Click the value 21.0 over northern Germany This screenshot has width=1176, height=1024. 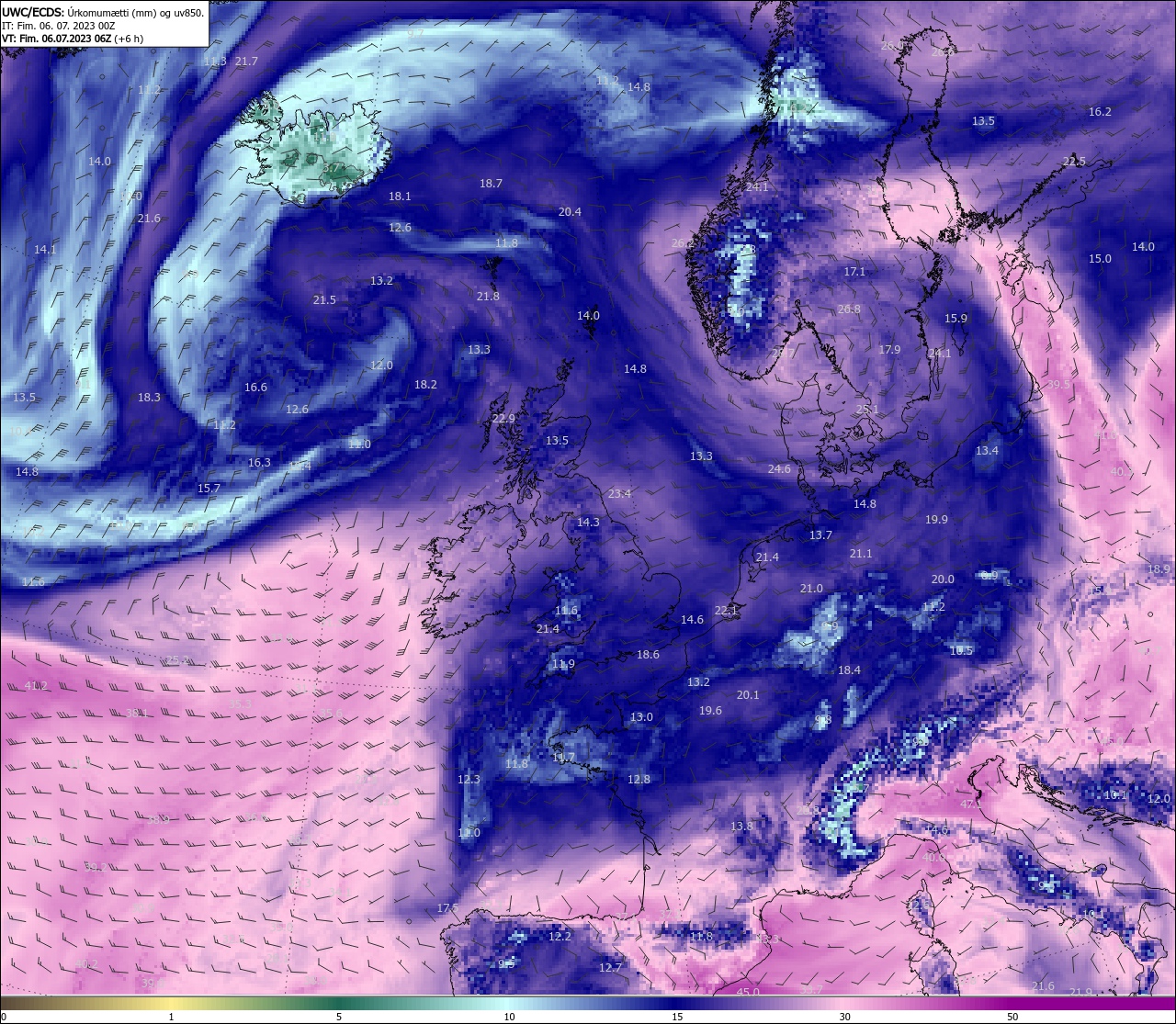[x=811, y=589]
